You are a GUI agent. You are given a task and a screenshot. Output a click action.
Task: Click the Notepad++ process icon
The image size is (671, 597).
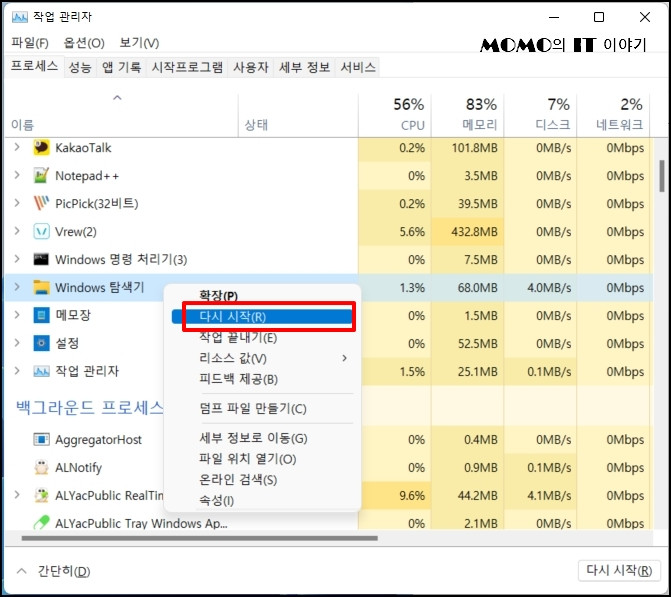(x=41, y=176)
